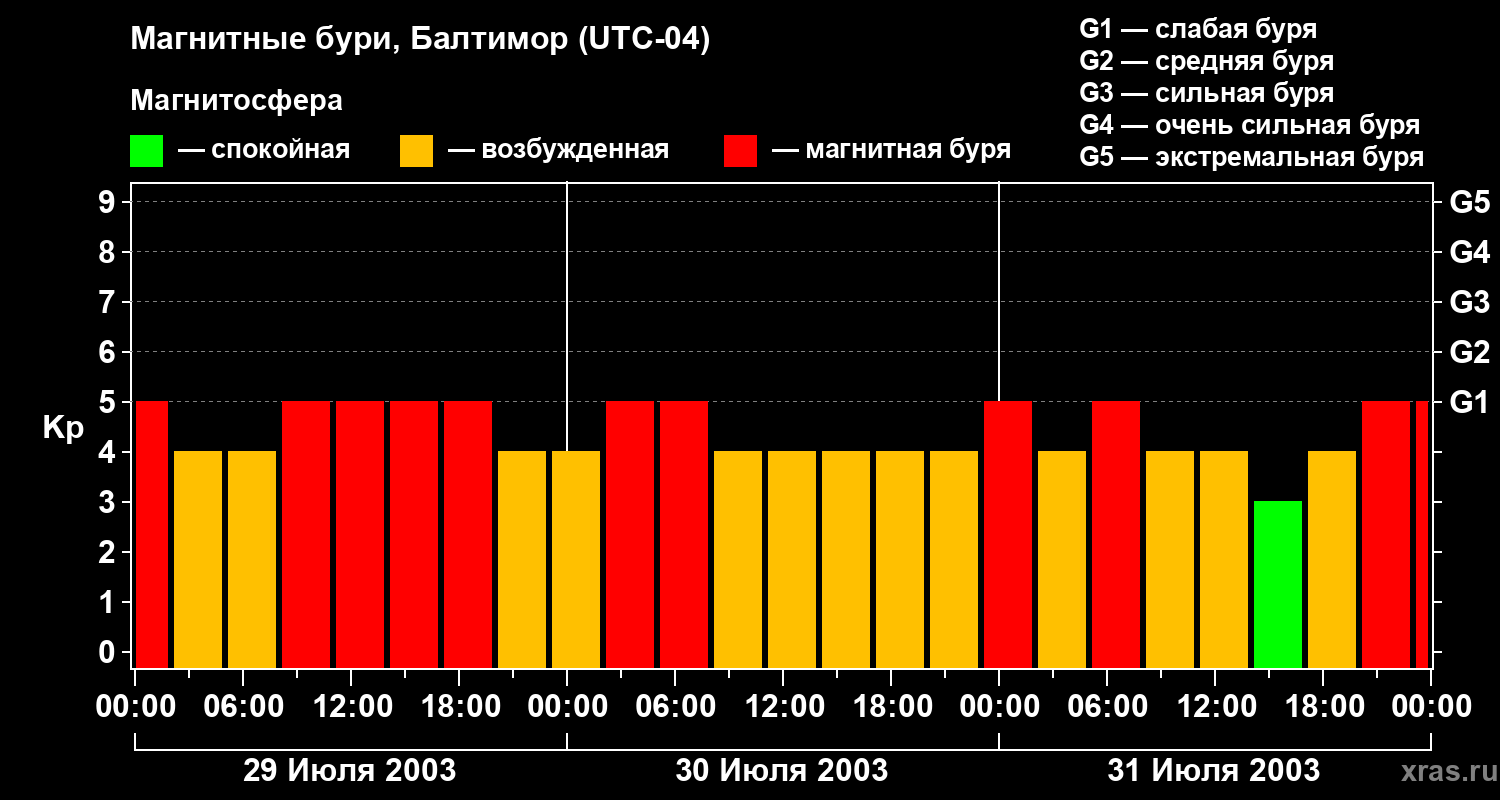Image resolution: width=1500 pixels, height=800 pixels.
Task: Click the red bar above 18:00 on 29 Июля
Action: 468,534
